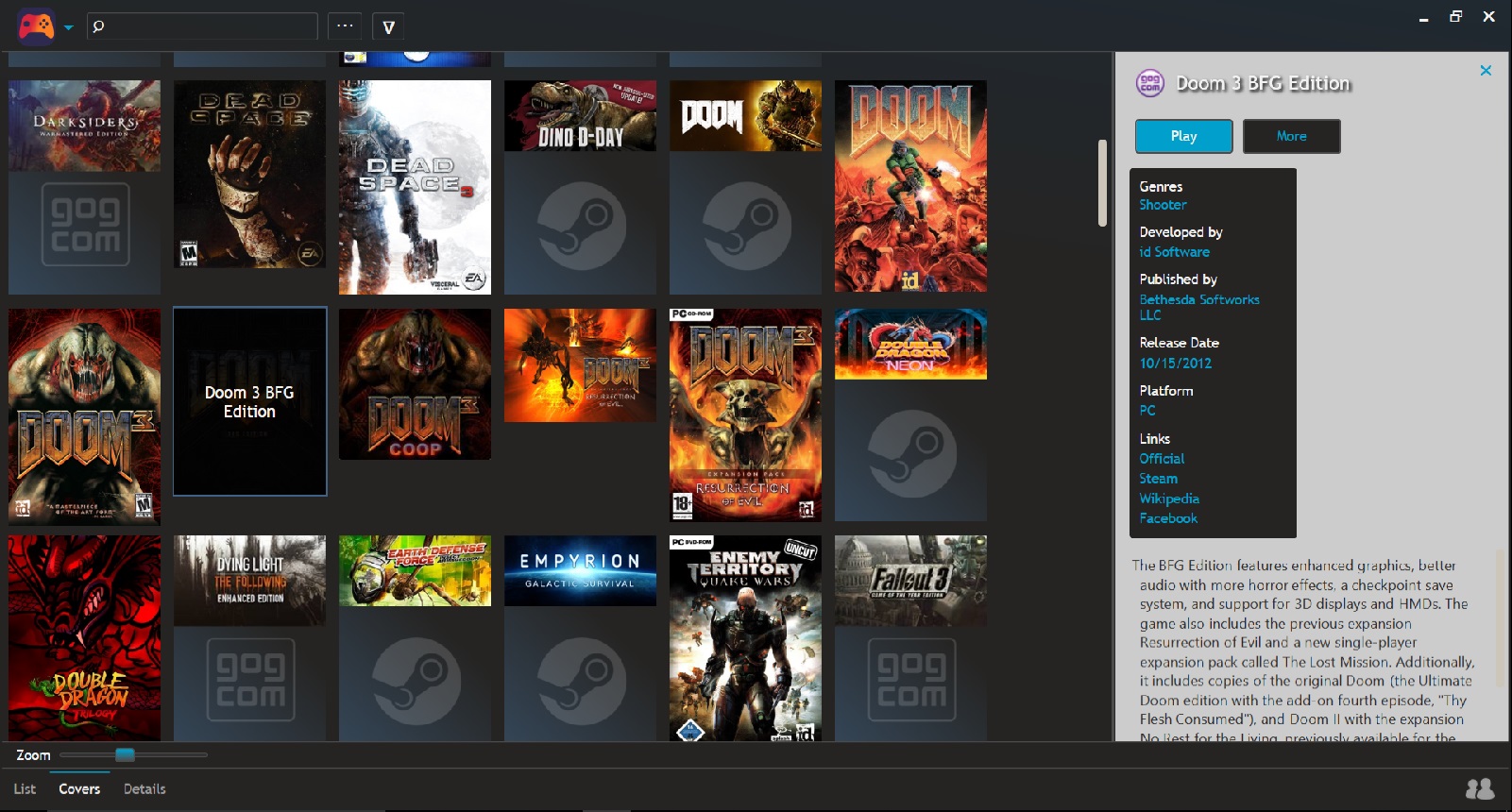
Task: Open the Steam store link
Action: 1158,479
